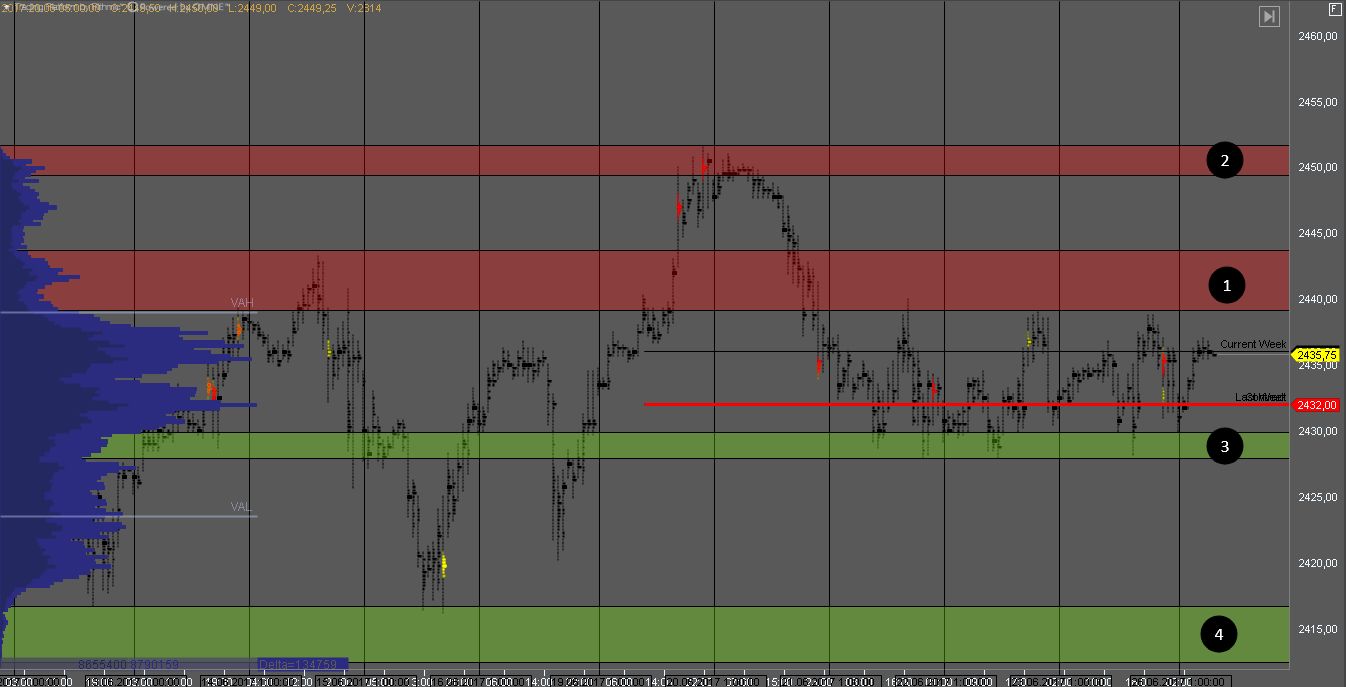
Task: Click the red 2432,00 price tag
Action: 1317,405
